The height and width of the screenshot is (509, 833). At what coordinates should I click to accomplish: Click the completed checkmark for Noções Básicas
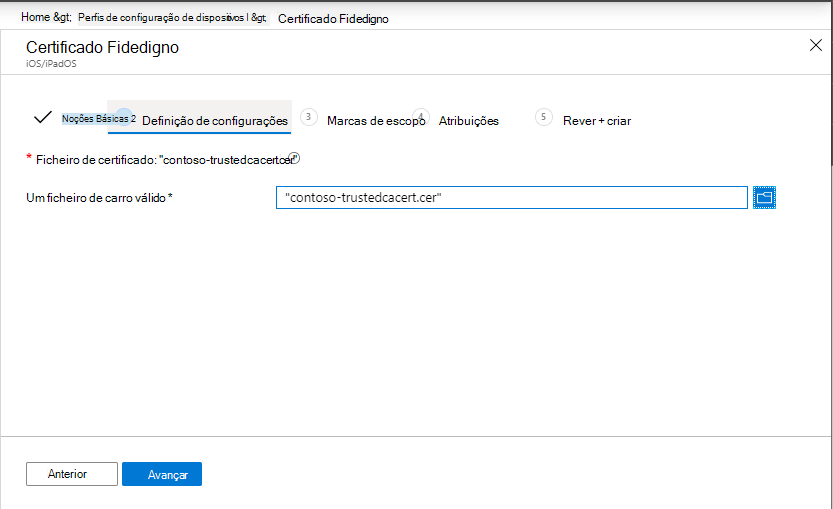[42, 117]
